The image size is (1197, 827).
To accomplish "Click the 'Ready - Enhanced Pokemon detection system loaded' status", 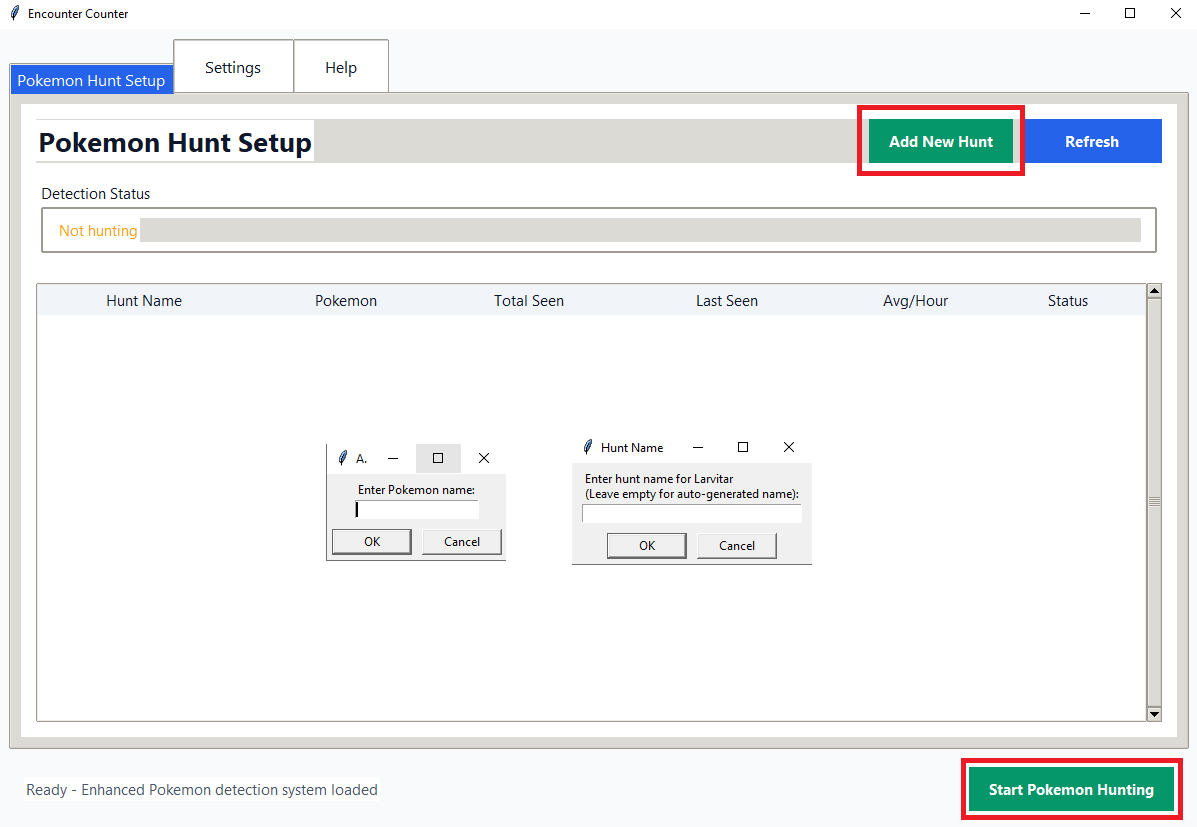I will 202,790.
